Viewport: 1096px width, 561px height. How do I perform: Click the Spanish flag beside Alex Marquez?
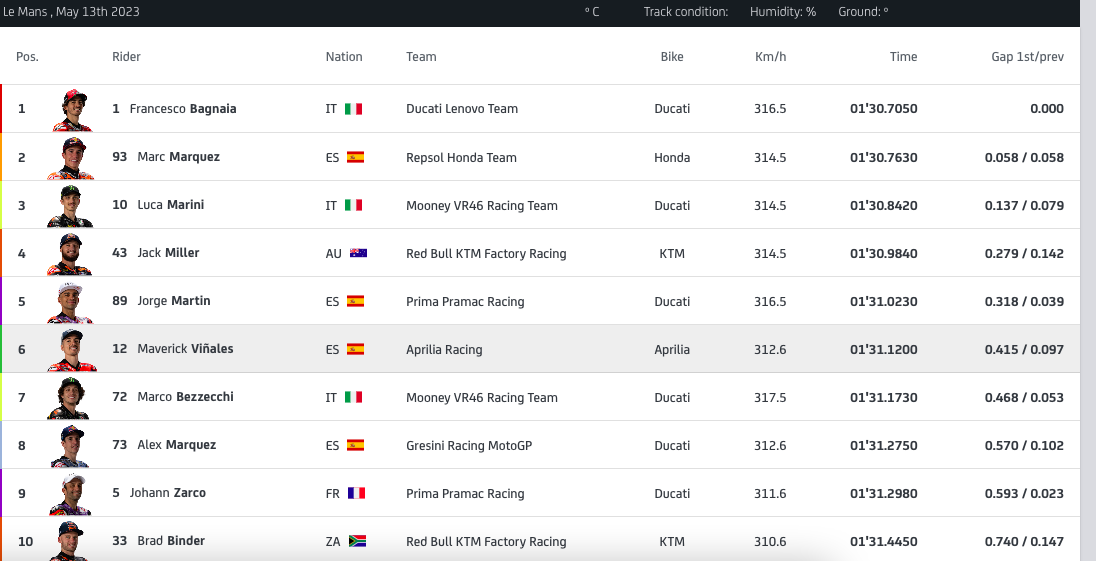[x=355, y=445]
